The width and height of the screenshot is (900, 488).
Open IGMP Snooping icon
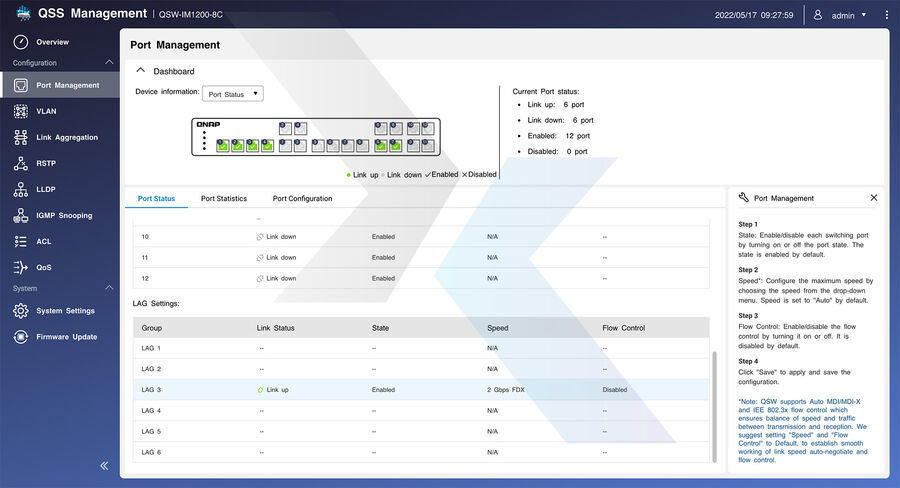point(21,215)
